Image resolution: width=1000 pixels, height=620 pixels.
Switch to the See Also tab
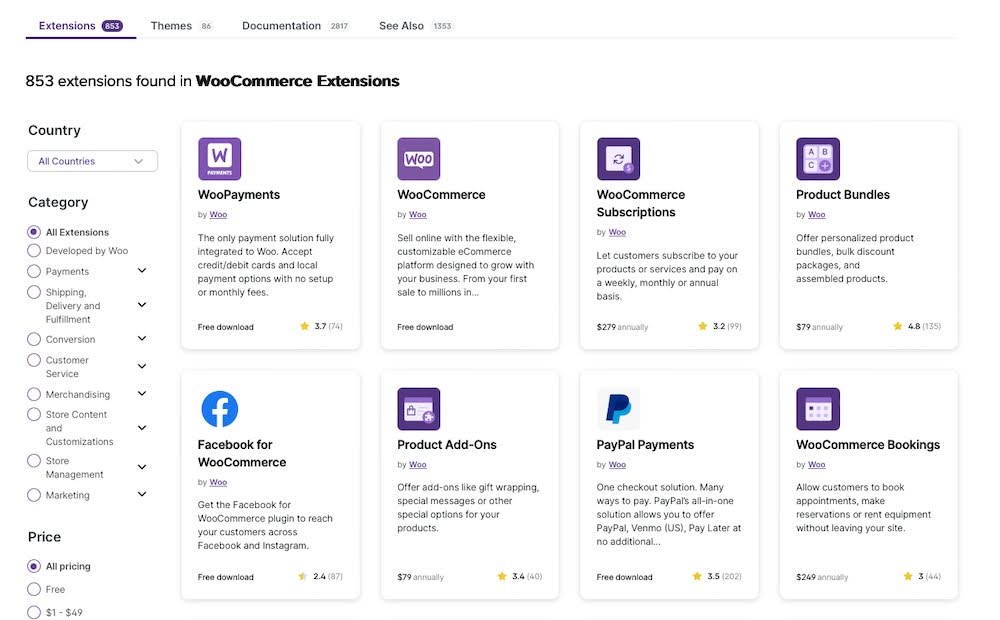(415, 26)
